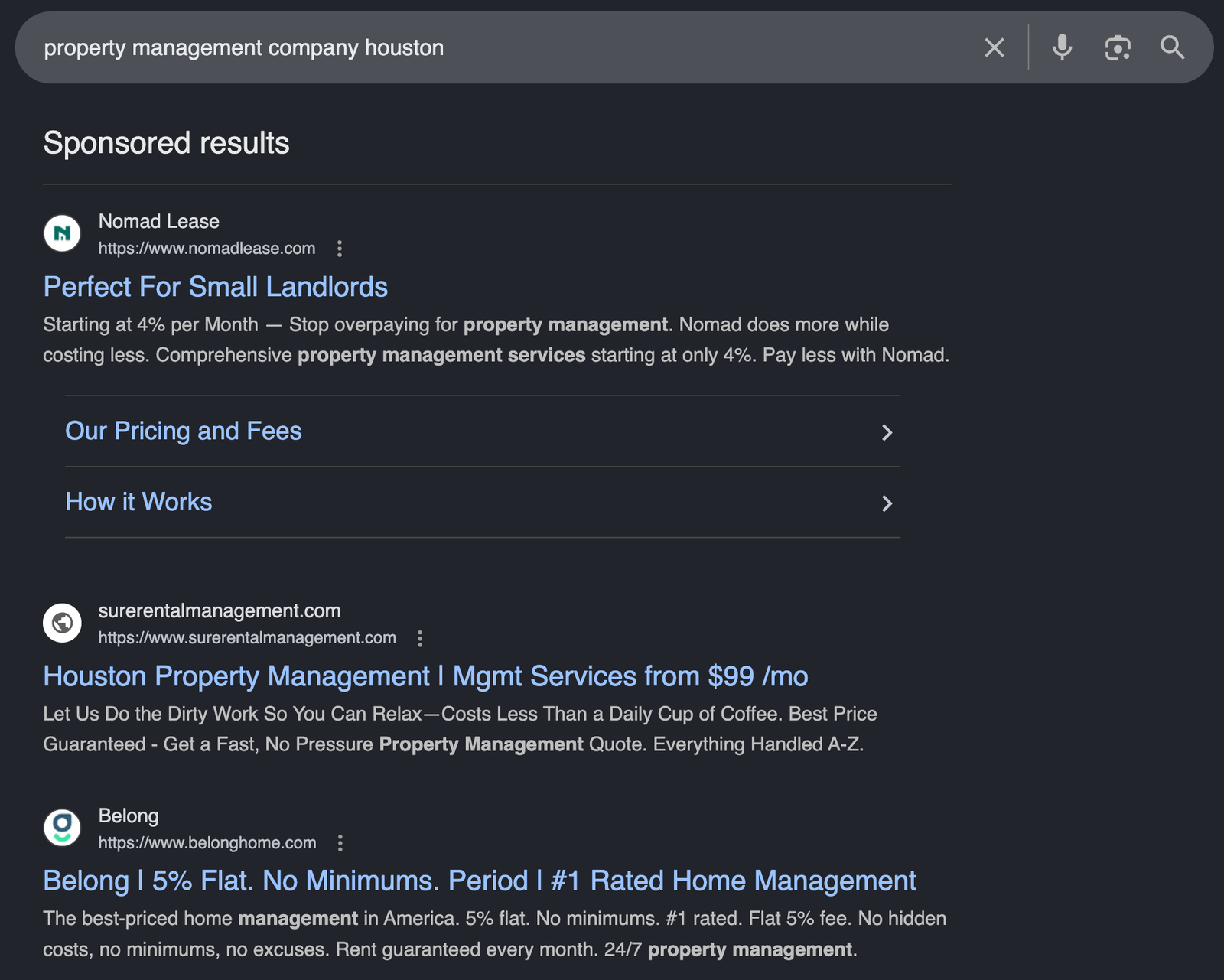Open Perfect For Small Landlords ad

tap(215, 287)
